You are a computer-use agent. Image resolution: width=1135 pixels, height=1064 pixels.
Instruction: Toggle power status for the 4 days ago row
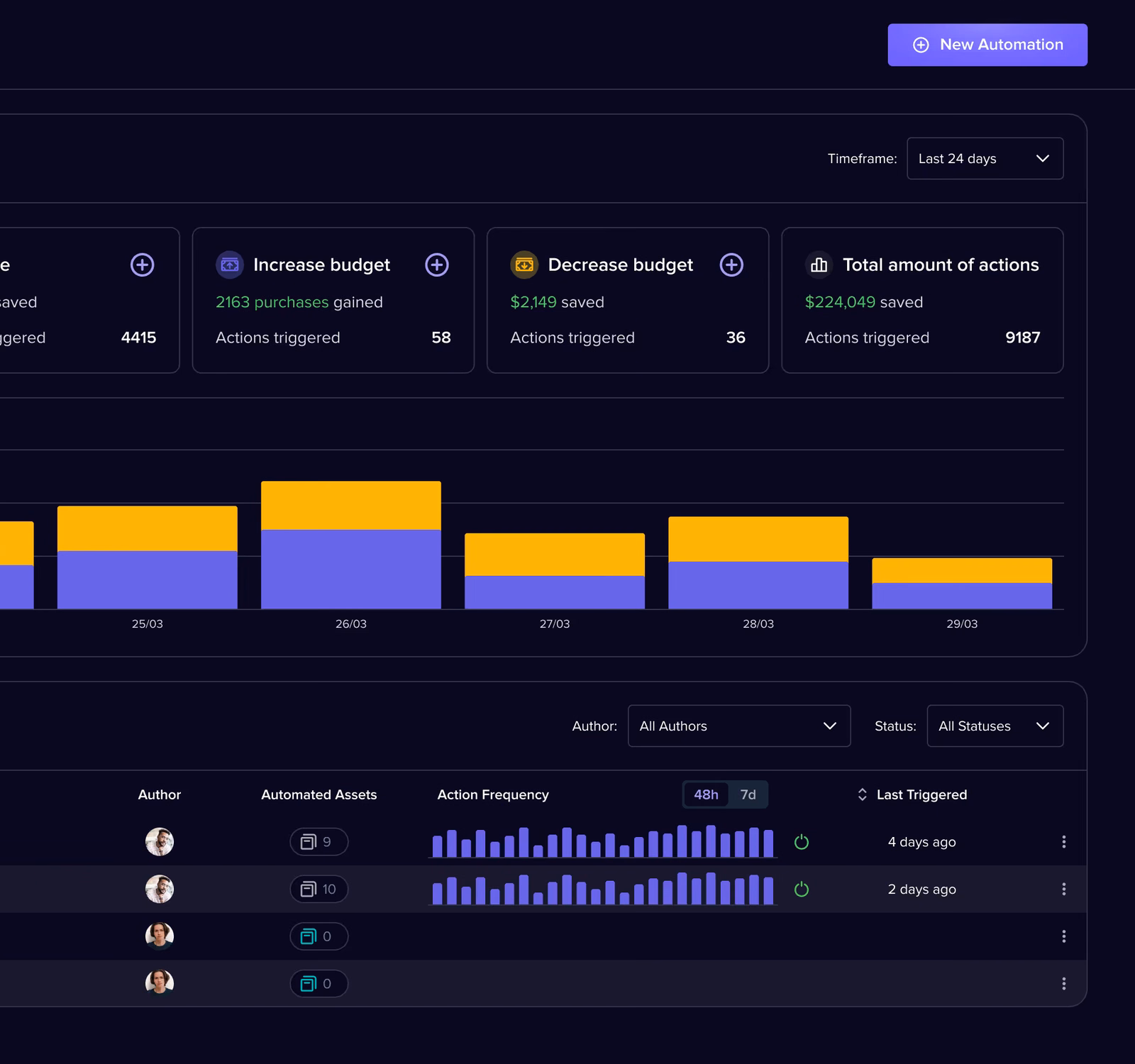pyautogui.click(x=802, y=842)
